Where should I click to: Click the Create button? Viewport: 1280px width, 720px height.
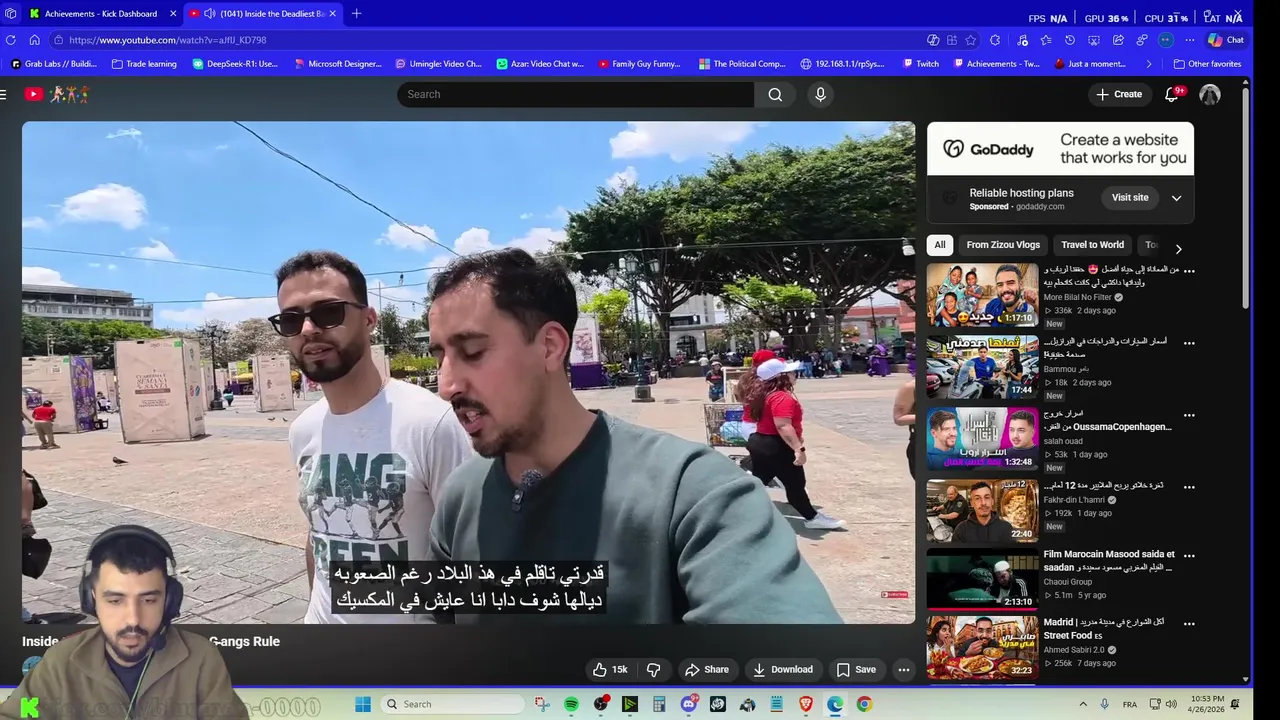coord(1119,94)
